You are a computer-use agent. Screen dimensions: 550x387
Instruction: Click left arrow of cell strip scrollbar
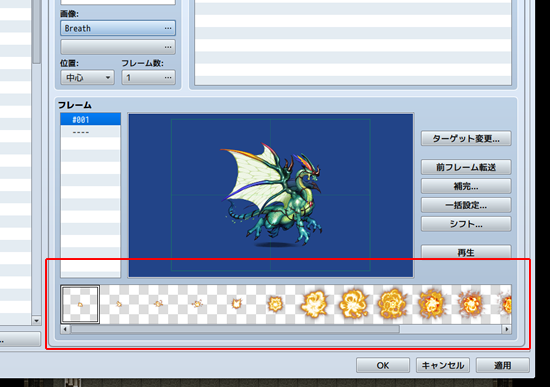tap(65, 329)
